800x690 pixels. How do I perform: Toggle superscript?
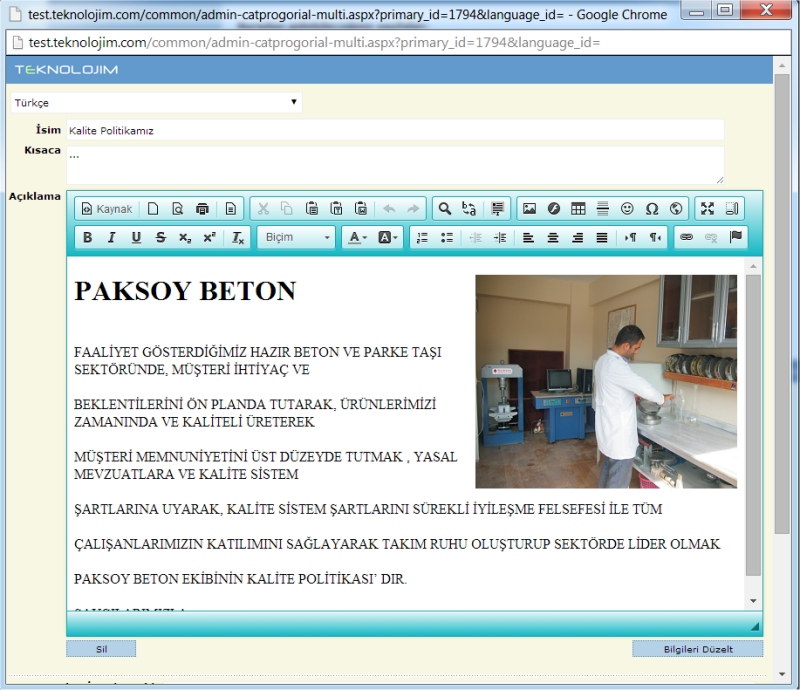click(210, 237)
